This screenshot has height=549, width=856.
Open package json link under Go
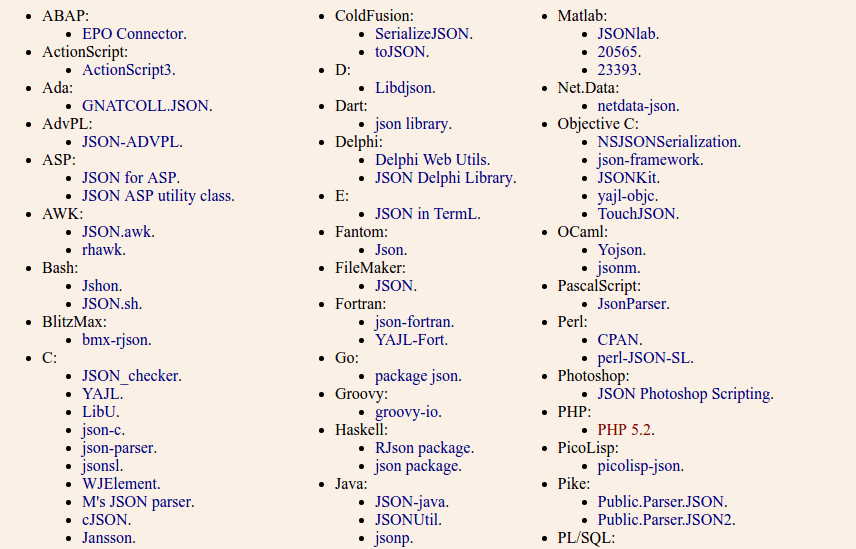417,376
